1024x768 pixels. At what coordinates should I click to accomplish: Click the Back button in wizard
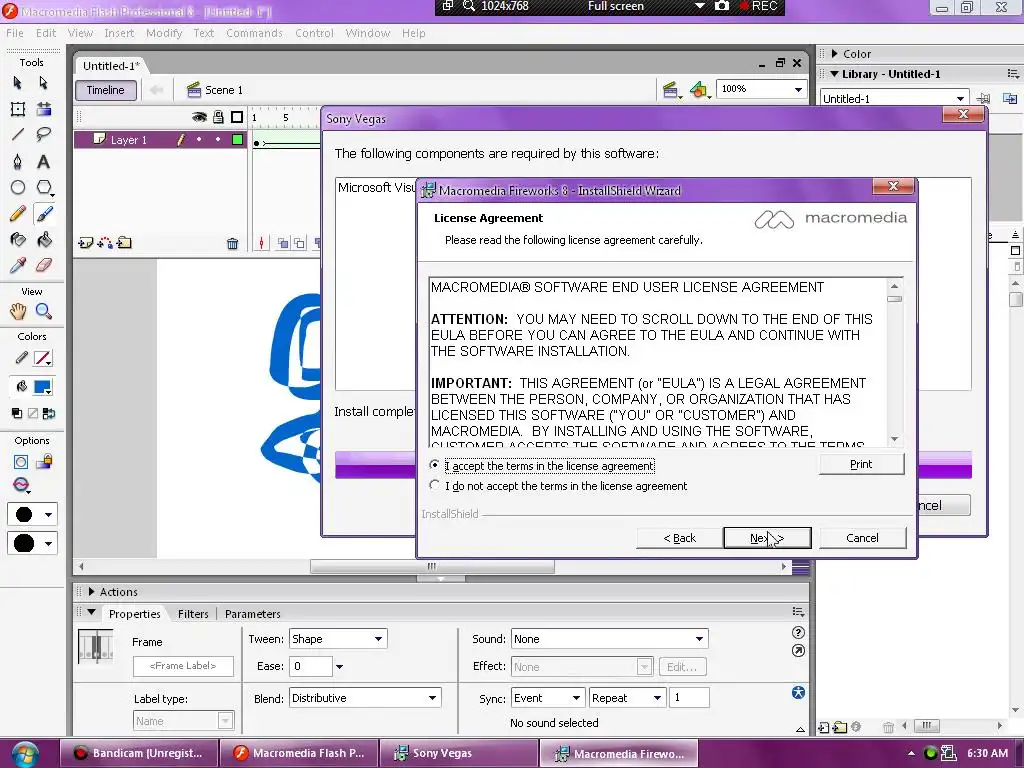(680, 537)
